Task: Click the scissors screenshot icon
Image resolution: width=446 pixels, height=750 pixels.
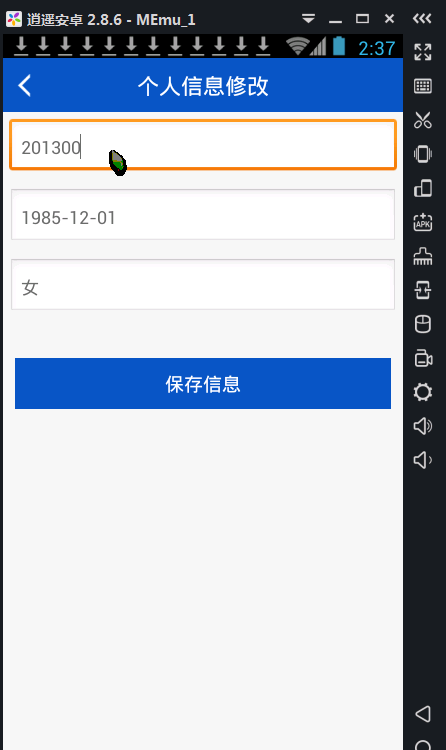Action: tap(423, 120)
